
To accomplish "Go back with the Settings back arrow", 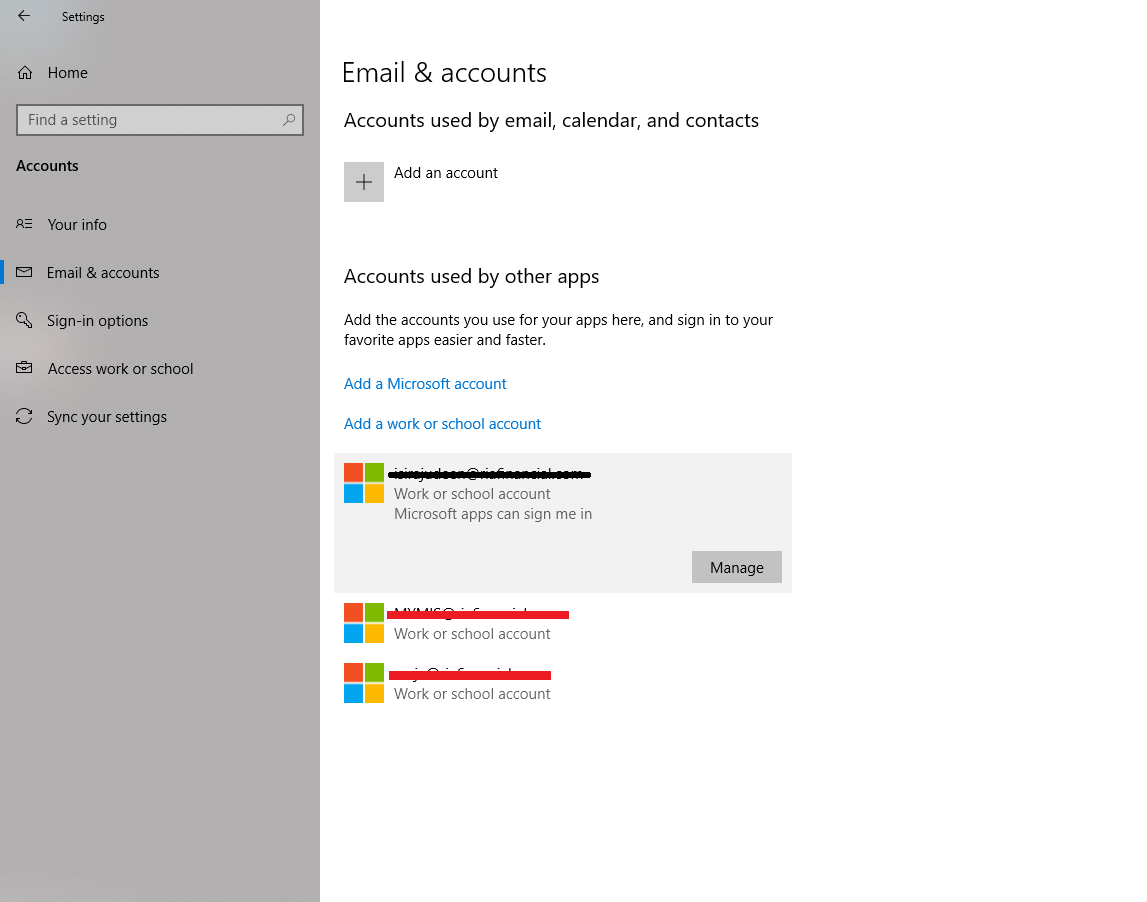I will pyautogui.click(x=24, y=15).
